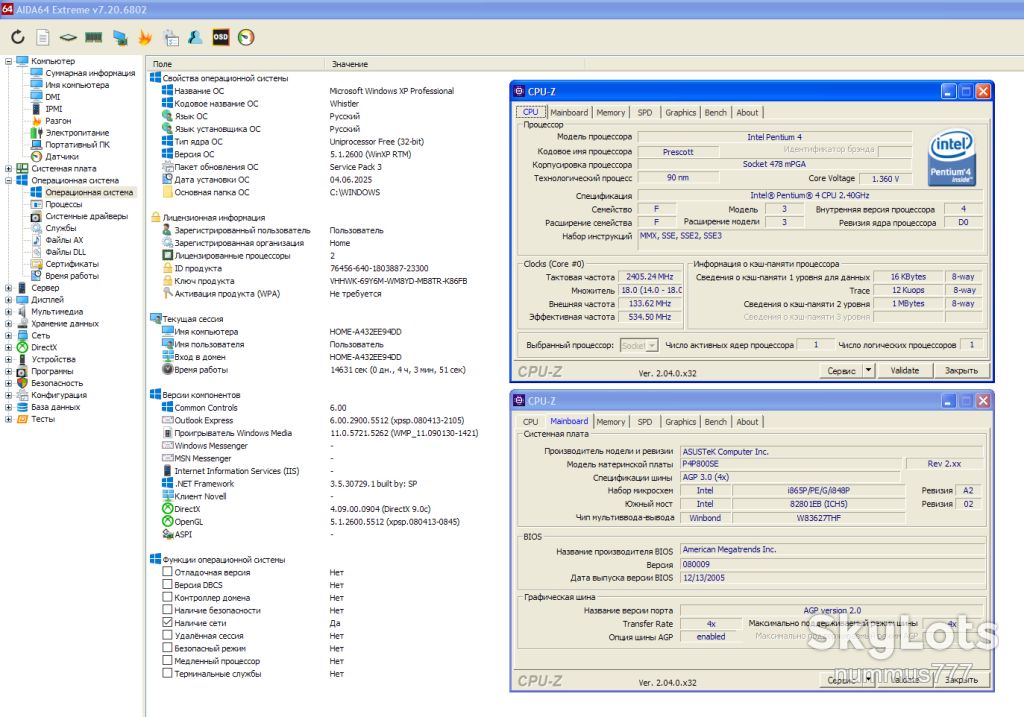Screen dimensions: 1024x717
Task: Open About tab in mainboard CPU-Z window
Action: pos(747,422)
